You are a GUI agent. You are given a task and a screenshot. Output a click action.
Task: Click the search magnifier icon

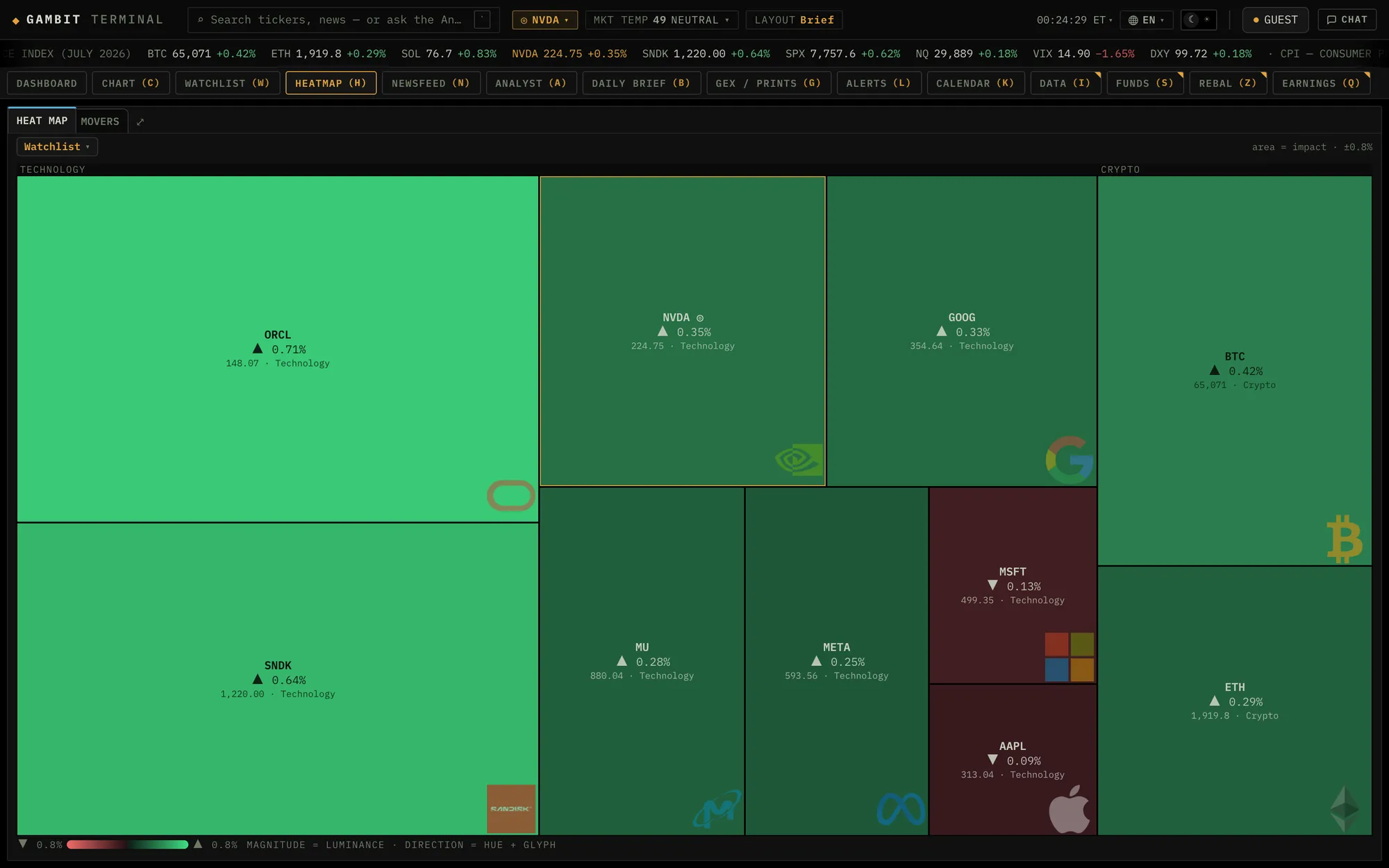201,20
